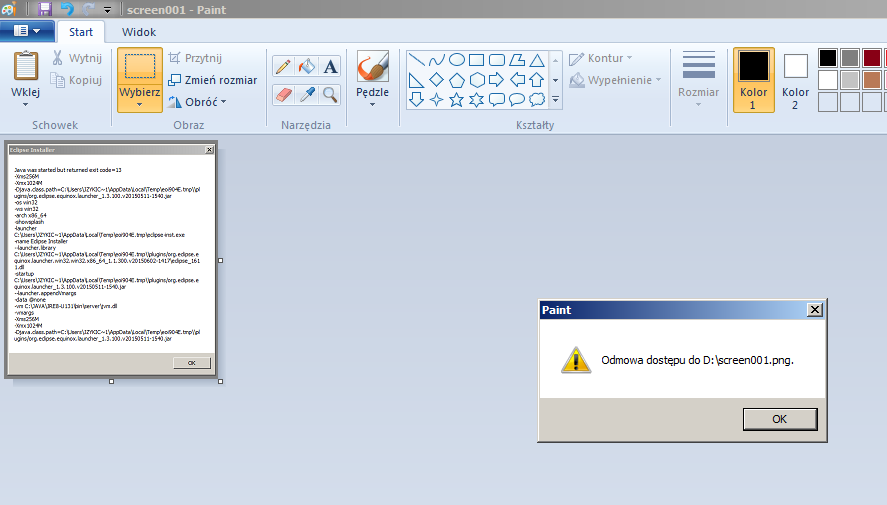This screenshot has height=505, width=887.
Task: Click the Wytnij cut button
Action: (77, 58)
